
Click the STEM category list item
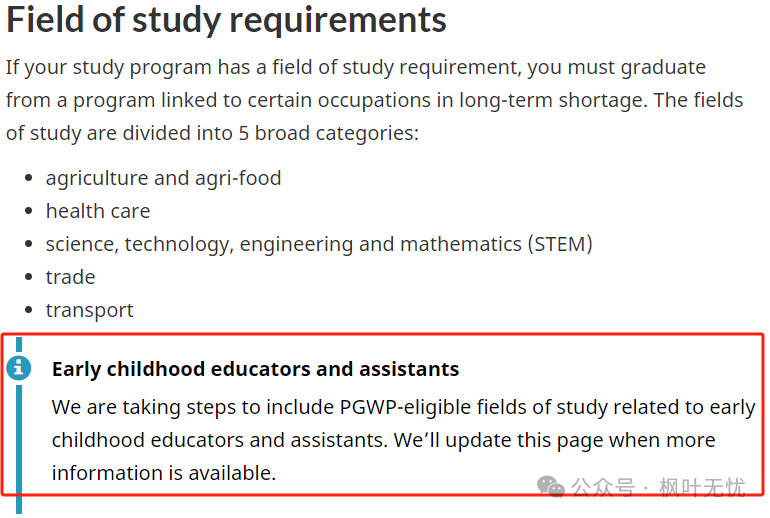click(318, 244)
